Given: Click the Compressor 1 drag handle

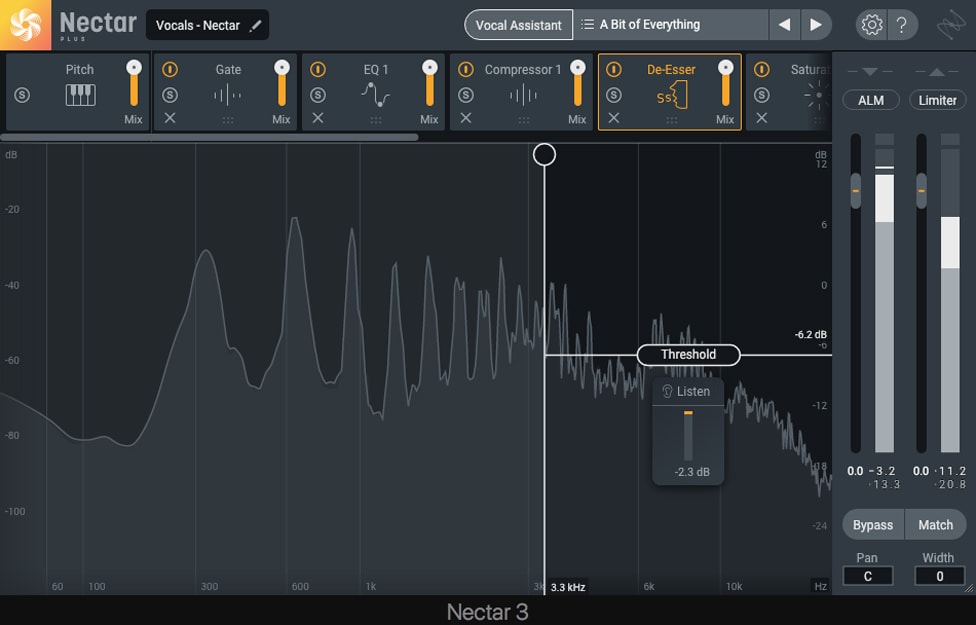Looking at the screenshot, I should click(523, 120).
